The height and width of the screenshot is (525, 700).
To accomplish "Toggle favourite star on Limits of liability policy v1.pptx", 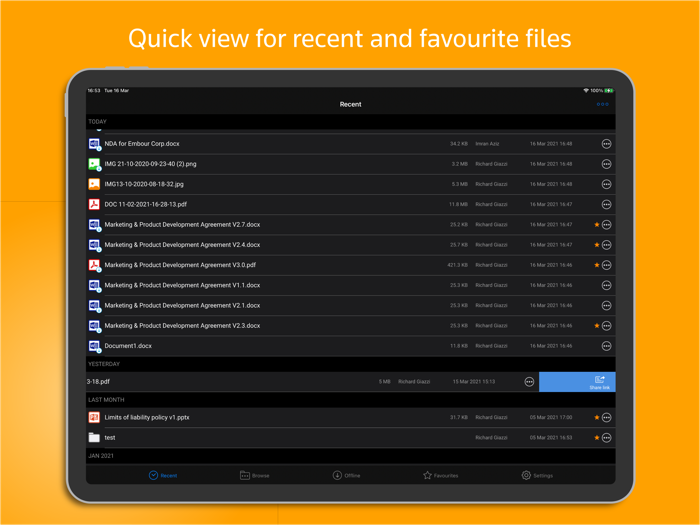I will tap(596, 417).
